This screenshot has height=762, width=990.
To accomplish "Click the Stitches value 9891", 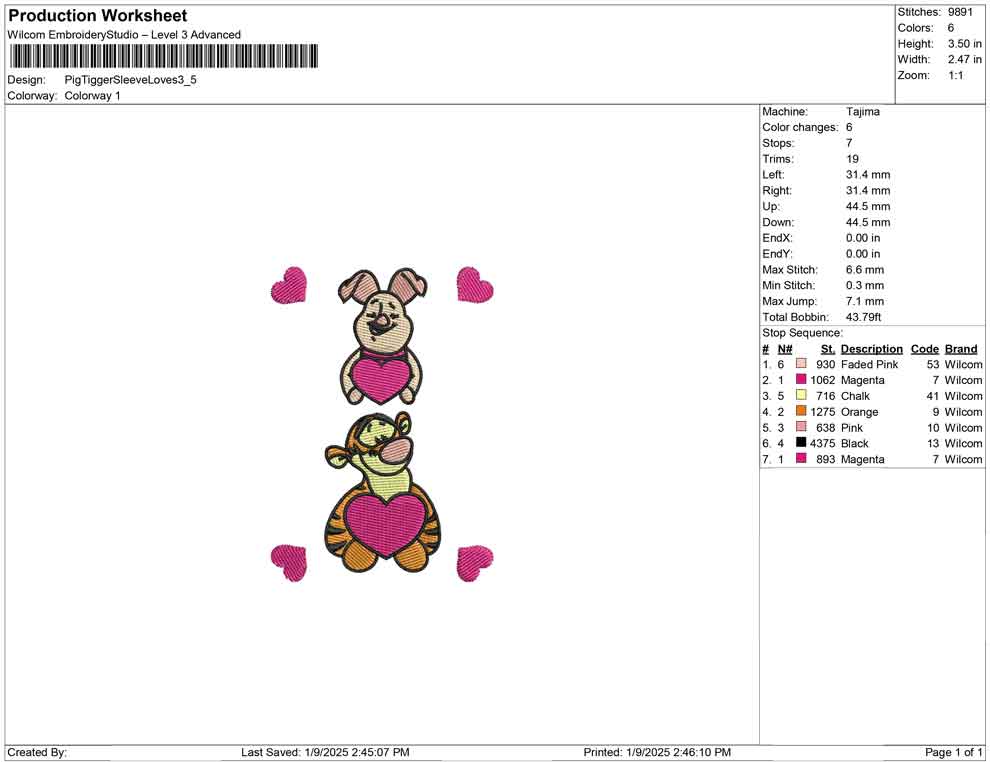I will coord(960,12).
